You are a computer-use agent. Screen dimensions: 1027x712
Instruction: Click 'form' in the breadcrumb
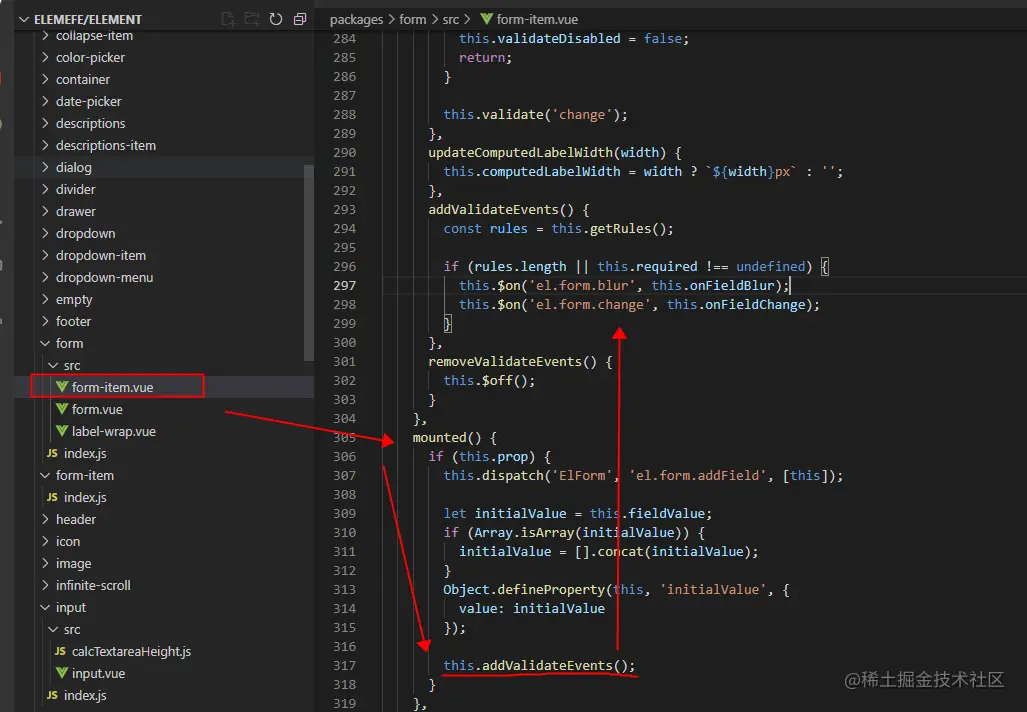(413, 20)
